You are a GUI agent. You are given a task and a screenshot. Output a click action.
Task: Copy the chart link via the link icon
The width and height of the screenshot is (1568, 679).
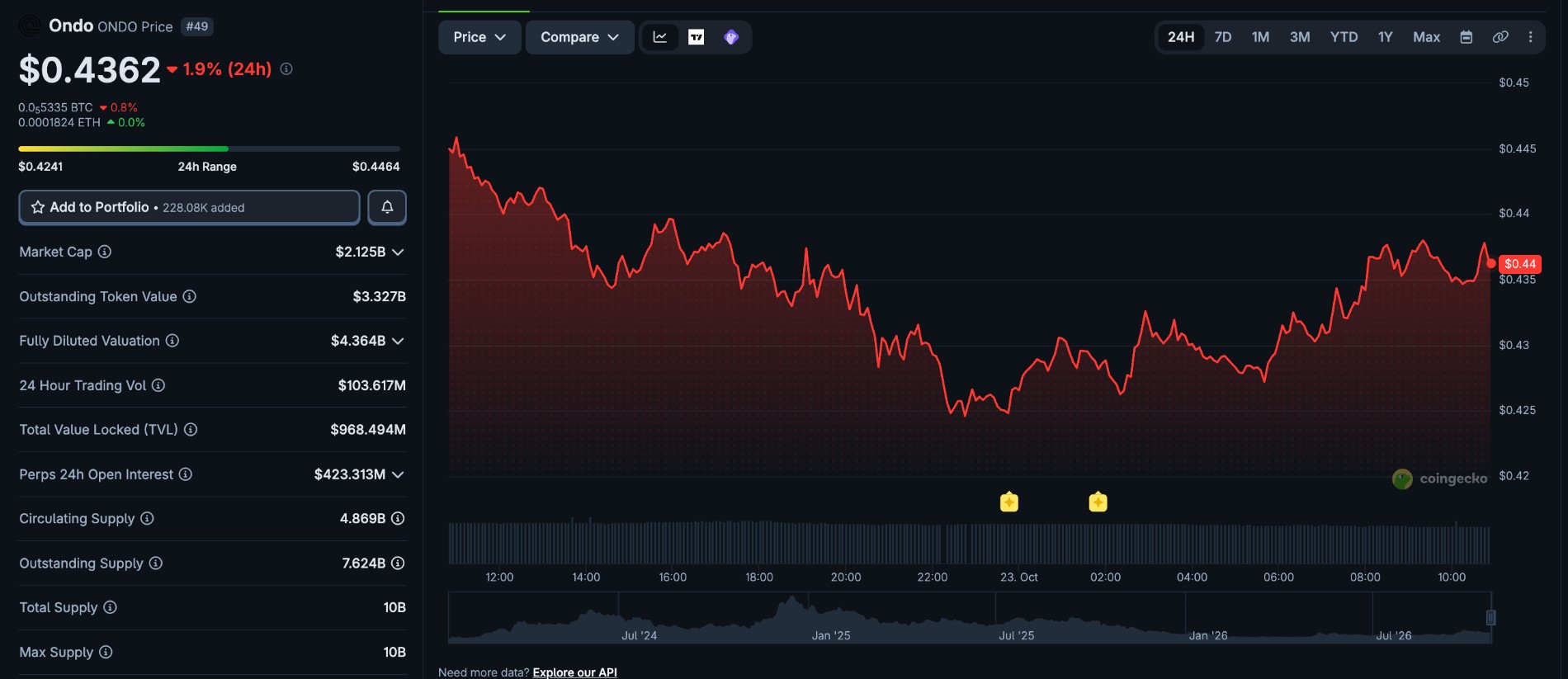click(x=1500, y=37)
